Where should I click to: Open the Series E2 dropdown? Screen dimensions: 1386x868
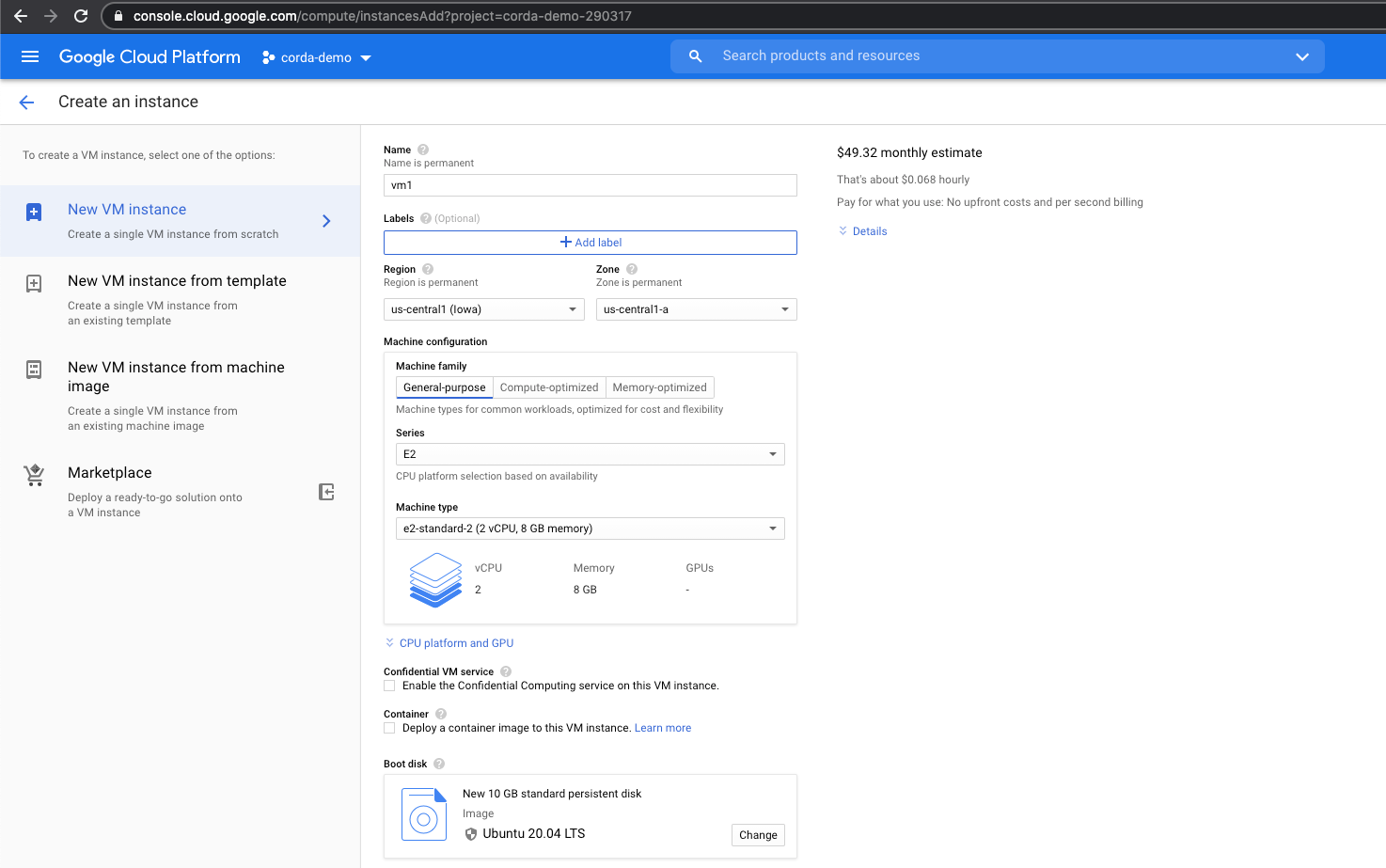(591, 454)
